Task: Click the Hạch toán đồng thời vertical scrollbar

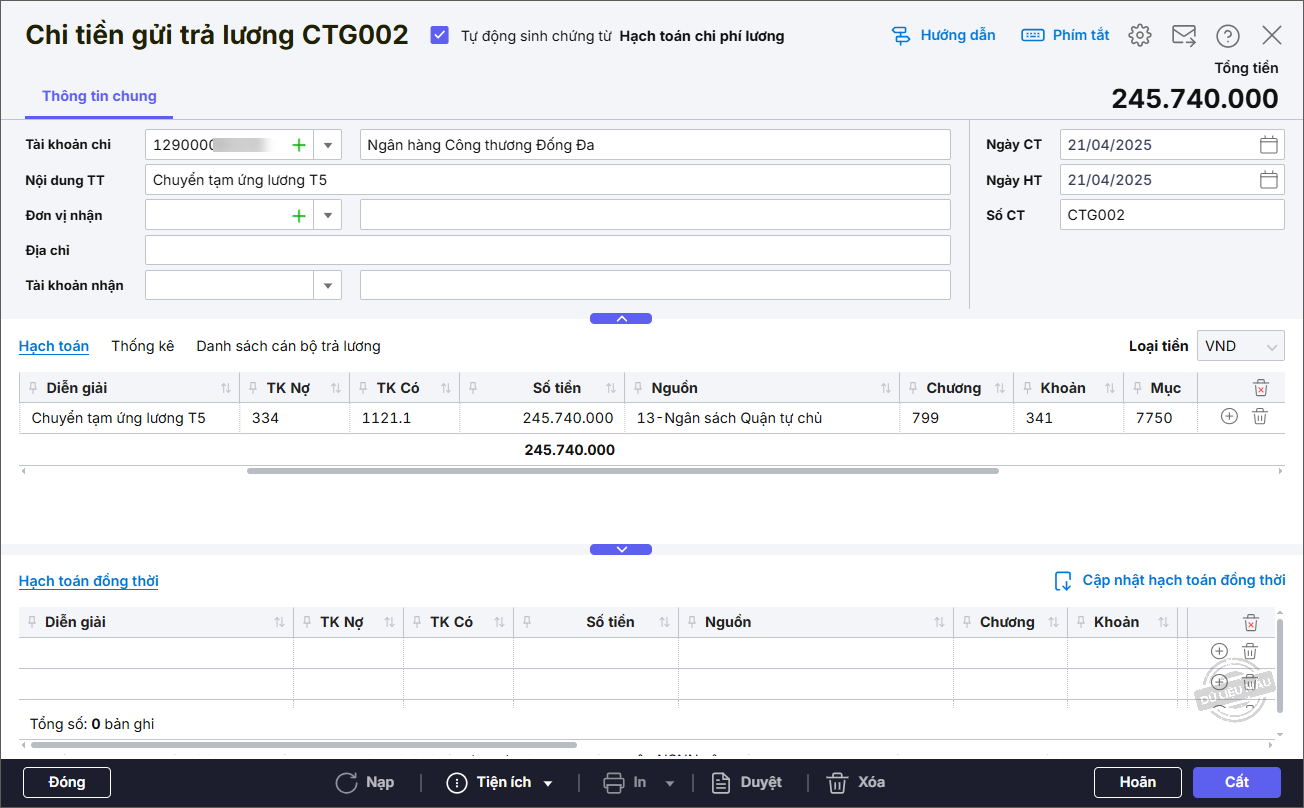Action: (x=1280, y=665)
